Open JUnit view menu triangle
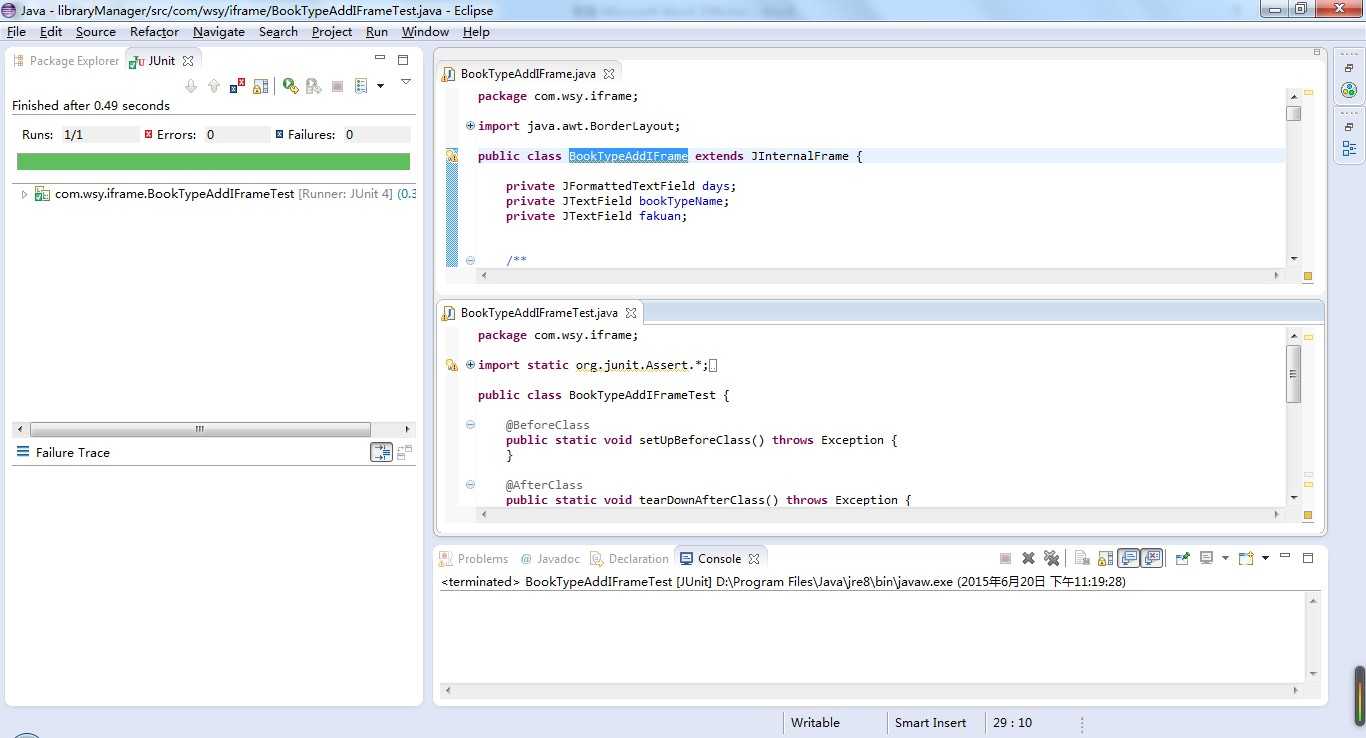Image resolution: width=1366 pixels, height=738 pixels. 406,82
